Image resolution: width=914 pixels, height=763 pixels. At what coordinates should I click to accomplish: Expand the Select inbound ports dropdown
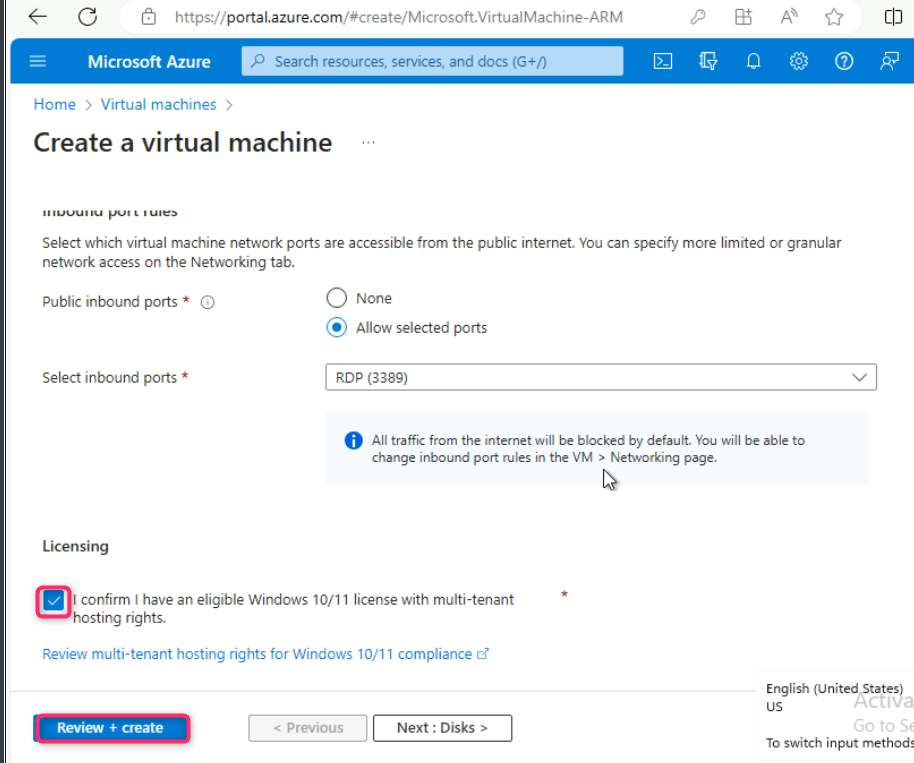point(600,377)
